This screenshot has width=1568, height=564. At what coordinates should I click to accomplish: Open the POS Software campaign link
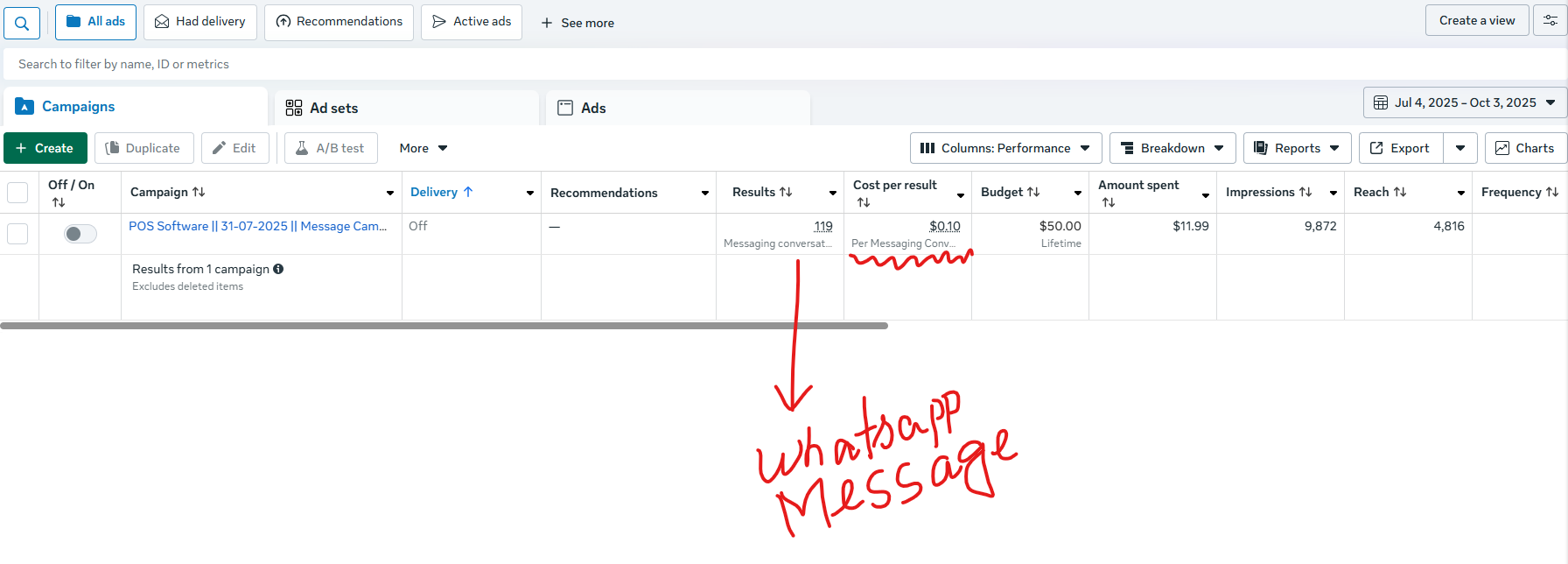[257, 226]
